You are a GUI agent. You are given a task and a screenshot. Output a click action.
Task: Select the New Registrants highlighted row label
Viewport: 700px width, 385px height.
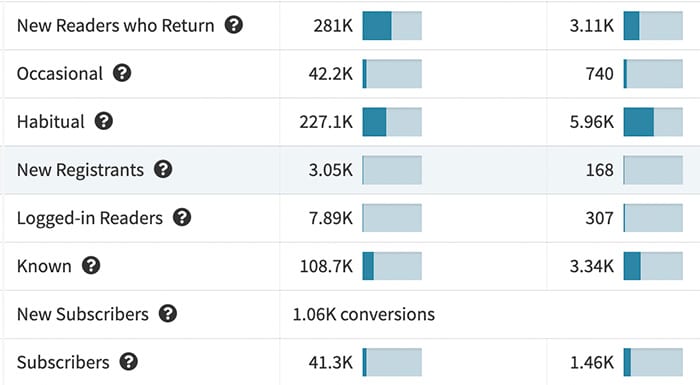tap(80, 170)
